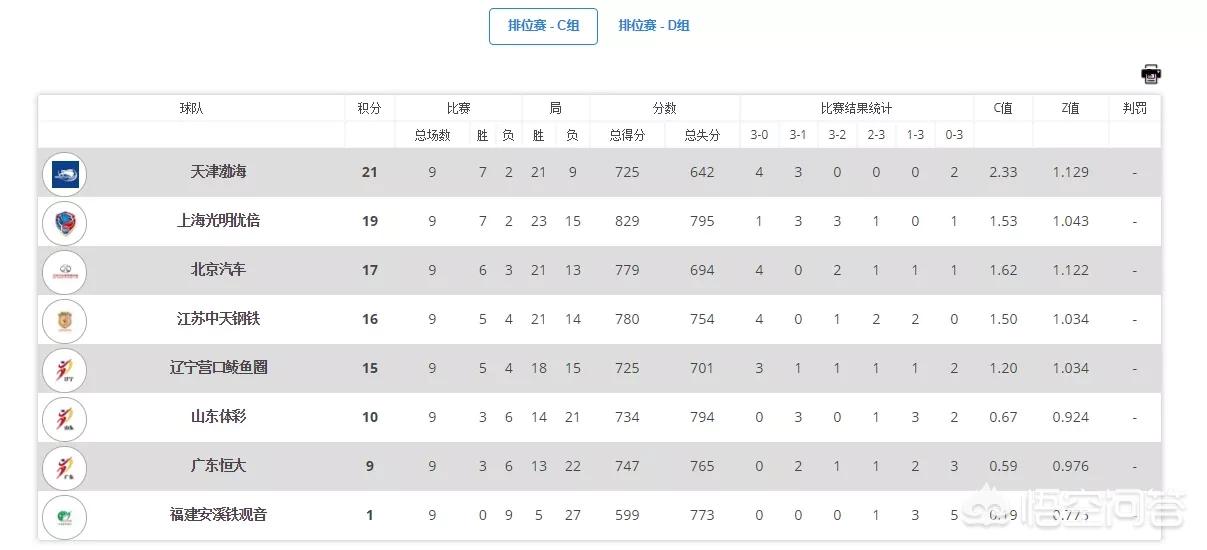Click the 球队 column header

point(191,108)
